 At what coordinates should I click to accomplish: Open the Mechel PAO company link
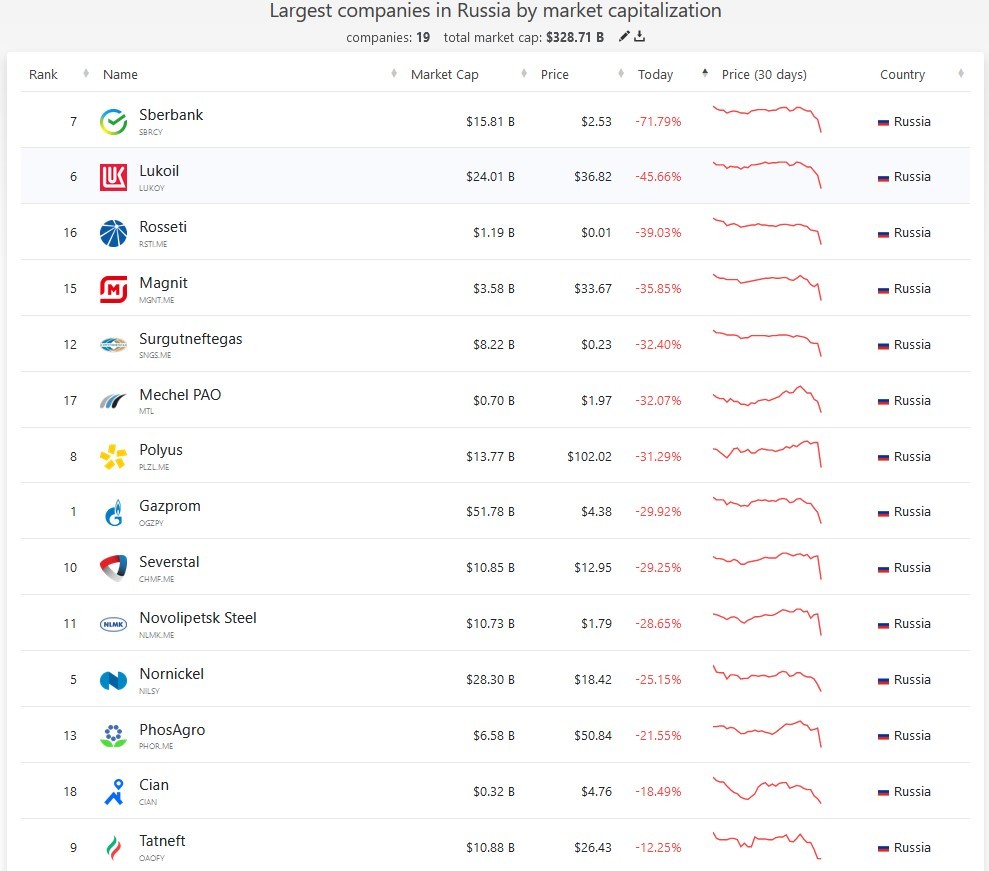point(180,395)
